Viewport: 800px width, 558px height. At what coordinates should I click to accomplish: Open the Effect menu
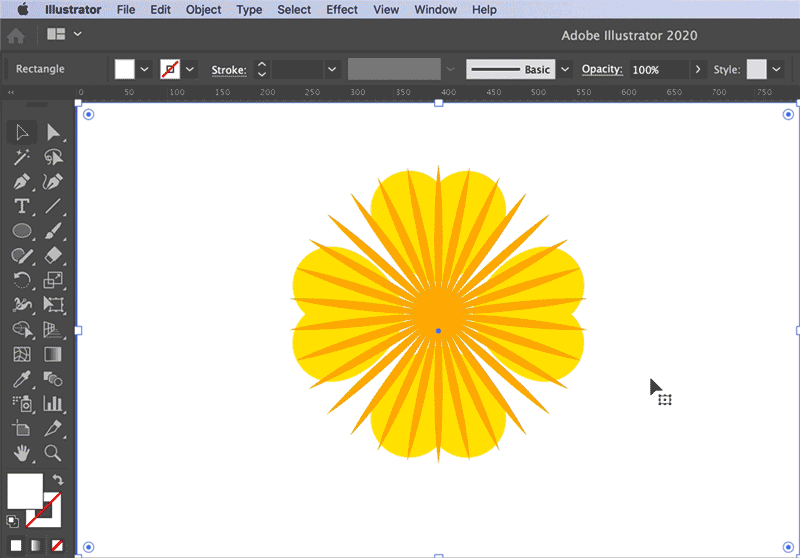342,10
